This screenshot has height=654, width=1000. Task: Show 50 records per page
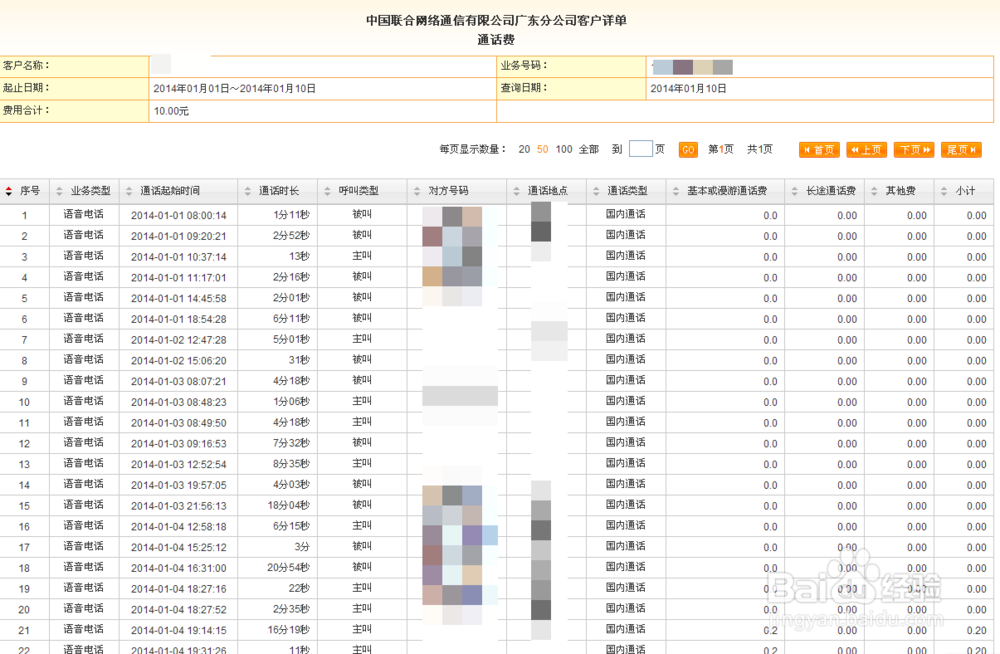click(543, 149)
